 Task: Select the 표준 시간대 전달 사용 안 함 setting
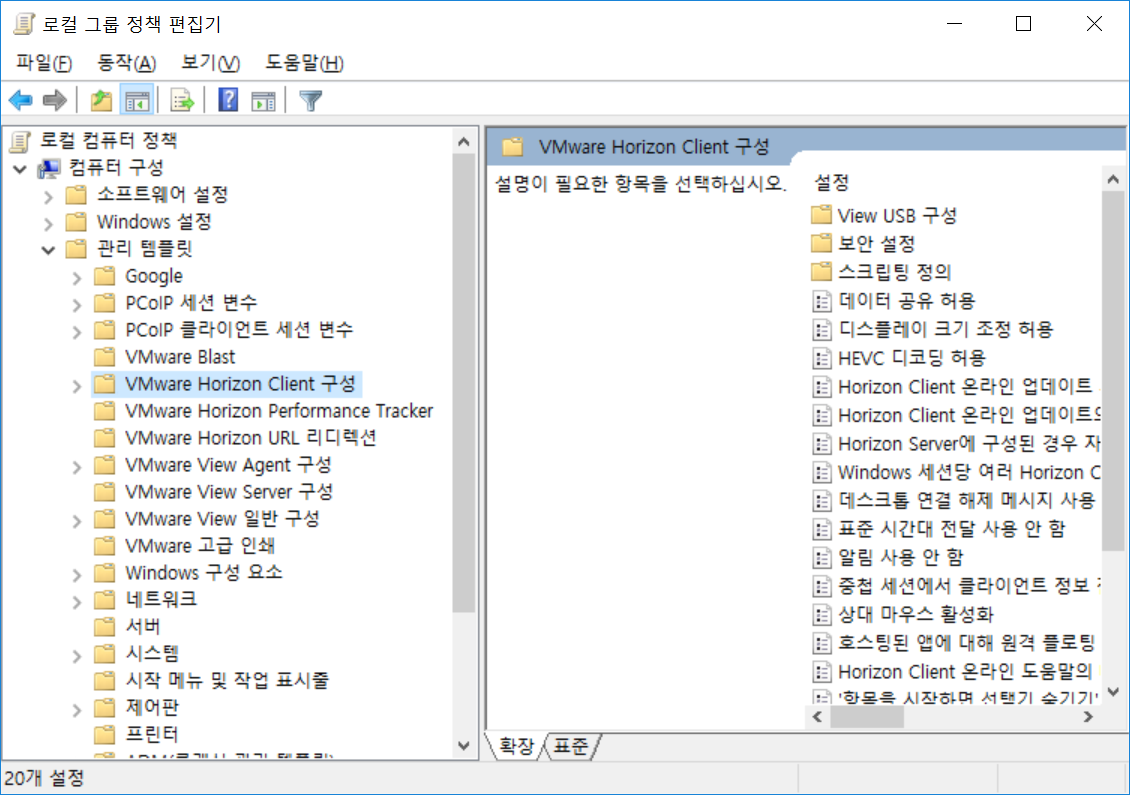(938, 529)
